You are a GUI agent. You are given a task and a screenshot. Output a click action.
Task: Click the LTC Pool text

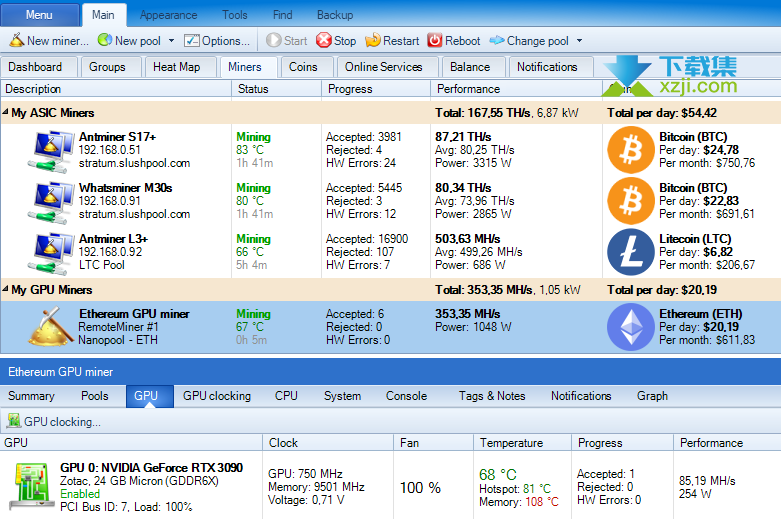(x=102, y=265)
